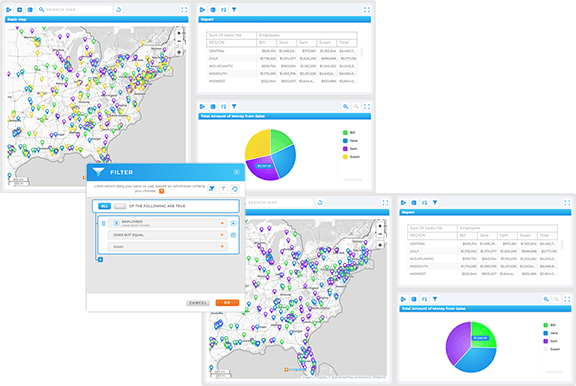Toggle Jane series in upper chart legend
This screenshot has width=576, height=386.
tap(350, 141)
